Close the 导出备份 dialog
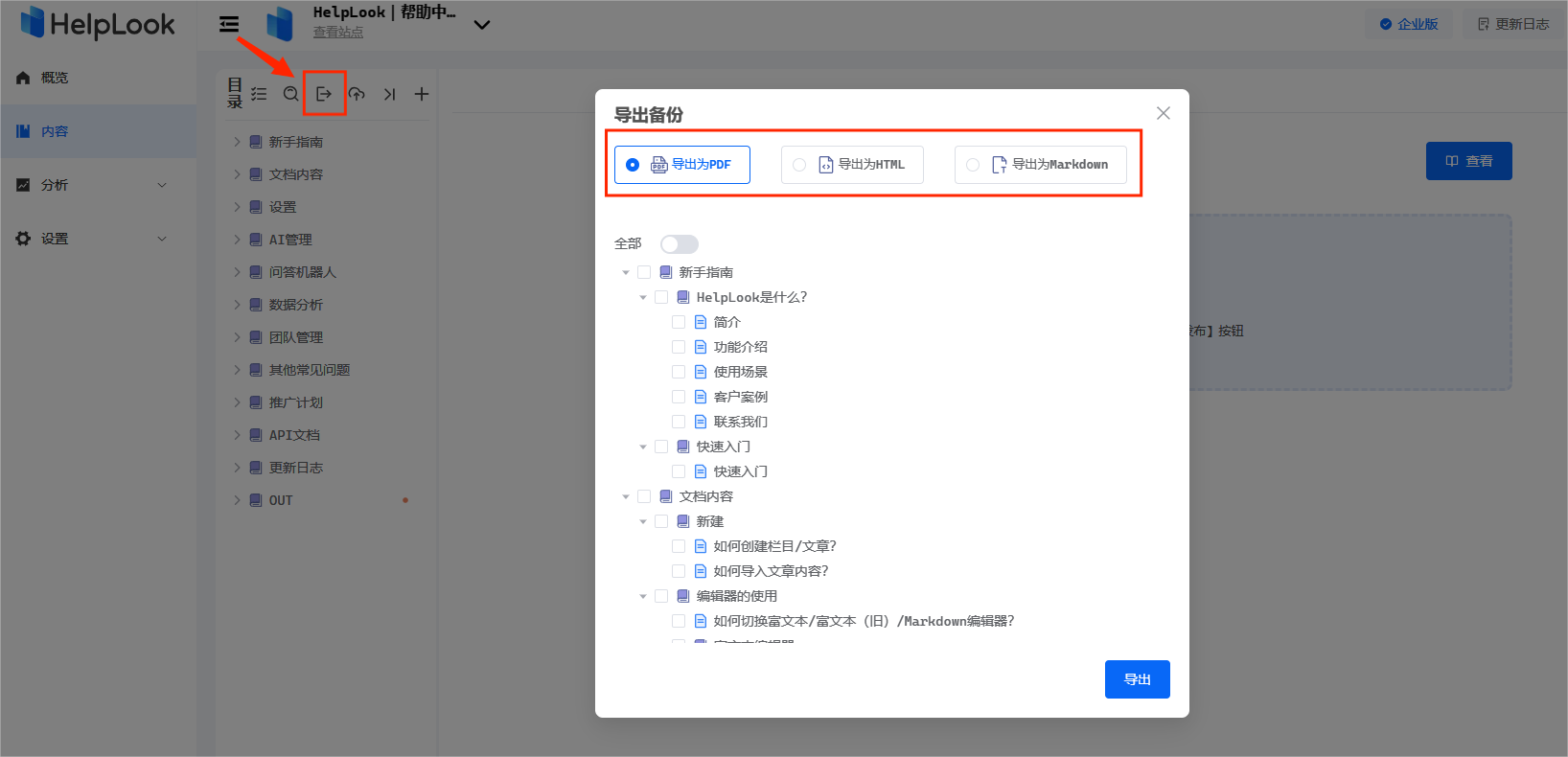The image size is (1568, 757). [1164, 113]
